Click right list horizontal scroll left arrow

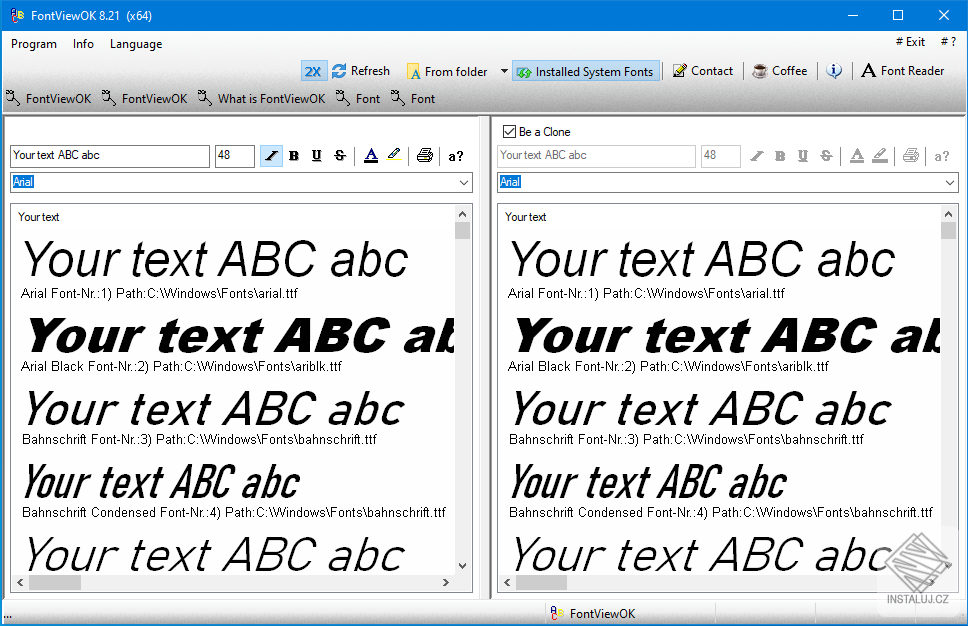click(507, 582)
